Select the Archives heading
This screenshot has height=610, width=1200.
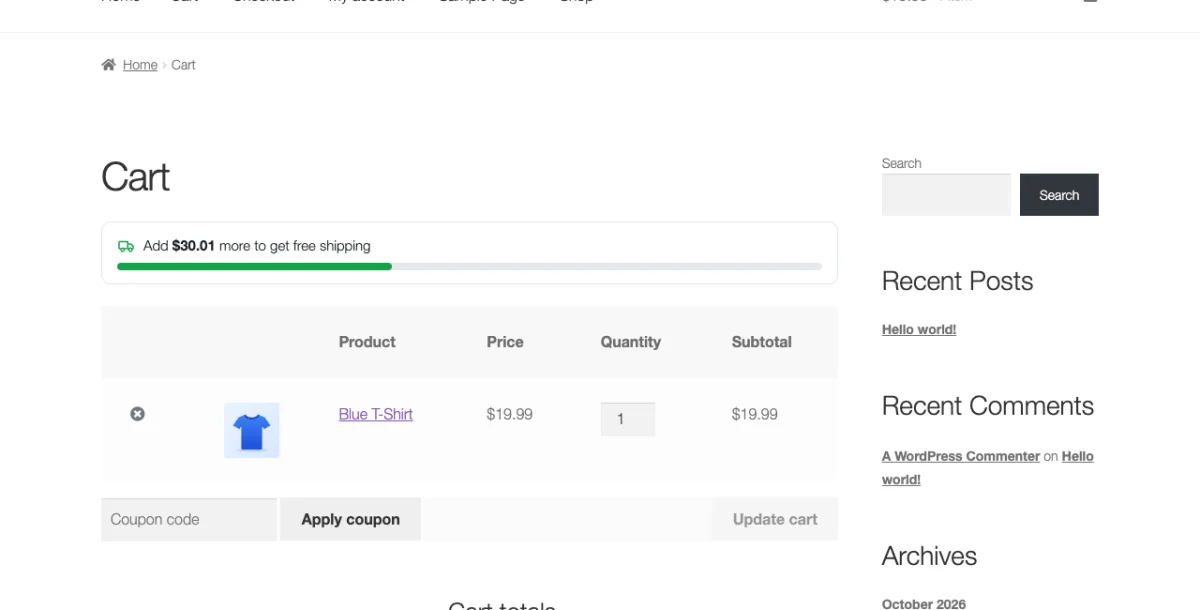[929, 556]
